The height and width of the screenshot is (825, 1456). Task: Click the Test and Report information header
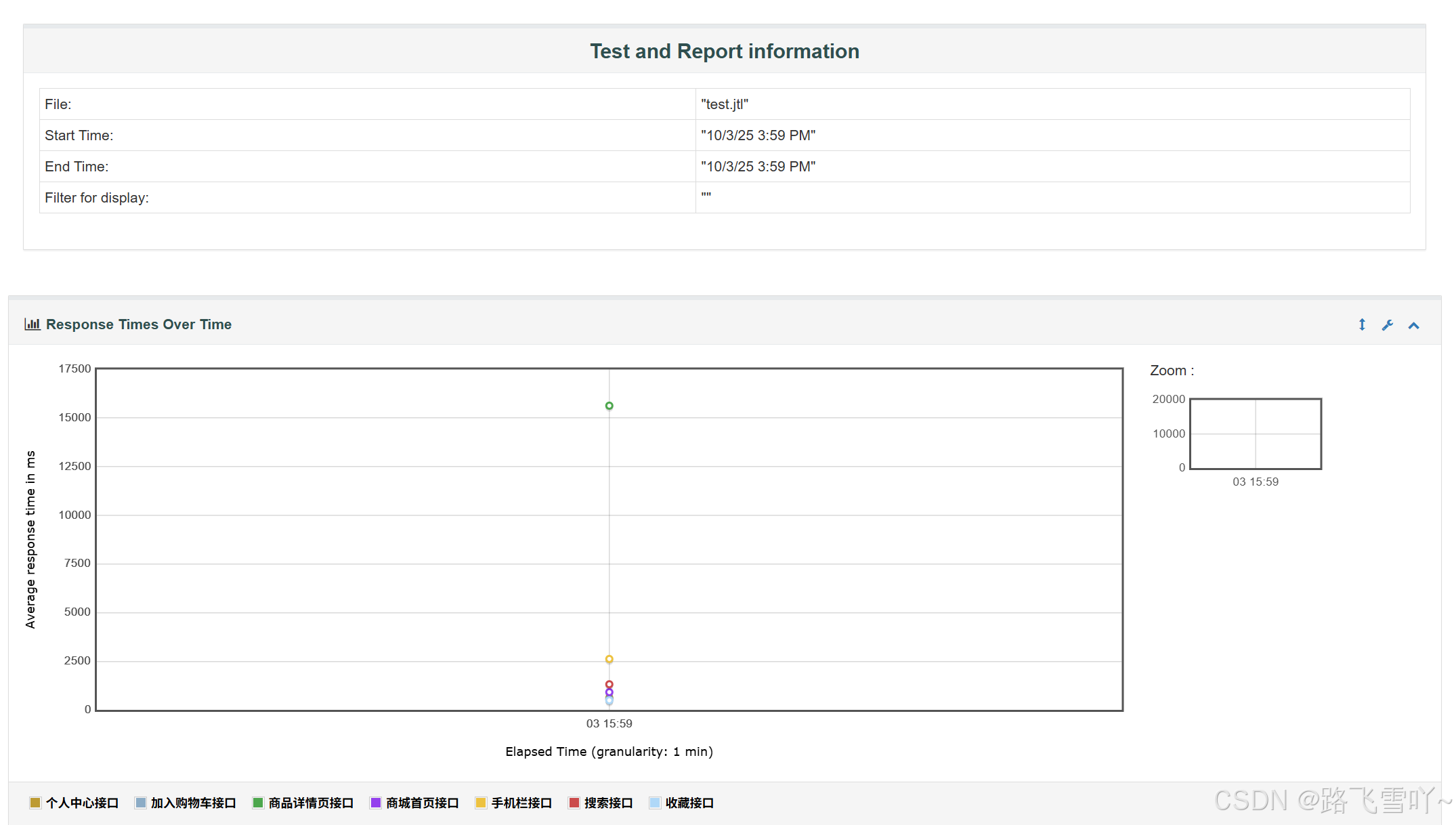coord(725,51)
